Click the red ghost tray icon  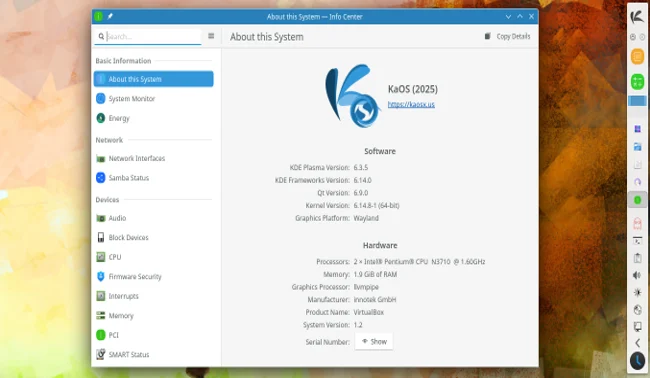click(638, 224)
